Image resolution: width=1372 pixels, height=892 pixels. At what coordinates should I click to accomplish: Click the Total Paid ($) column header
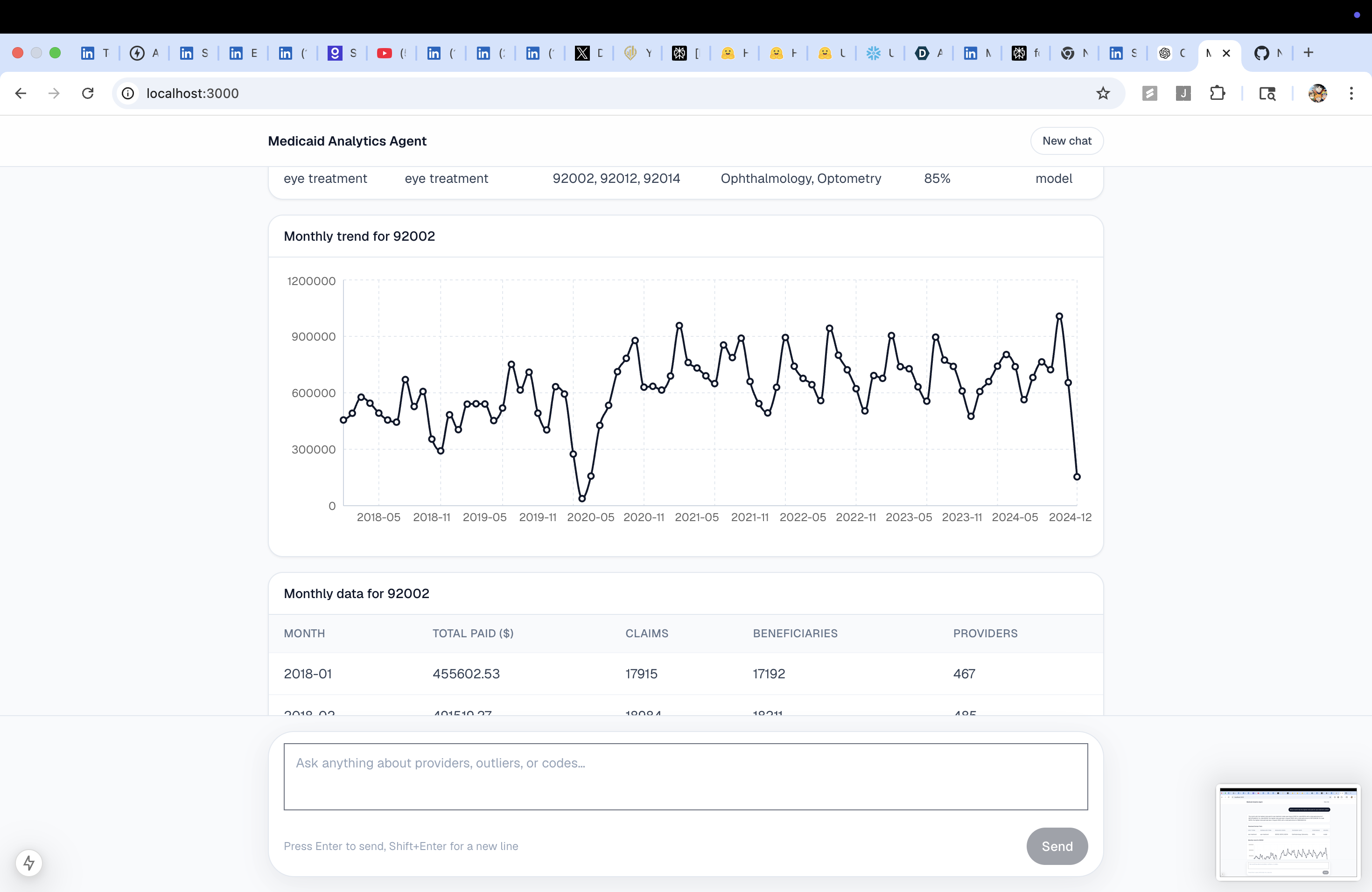473,633
